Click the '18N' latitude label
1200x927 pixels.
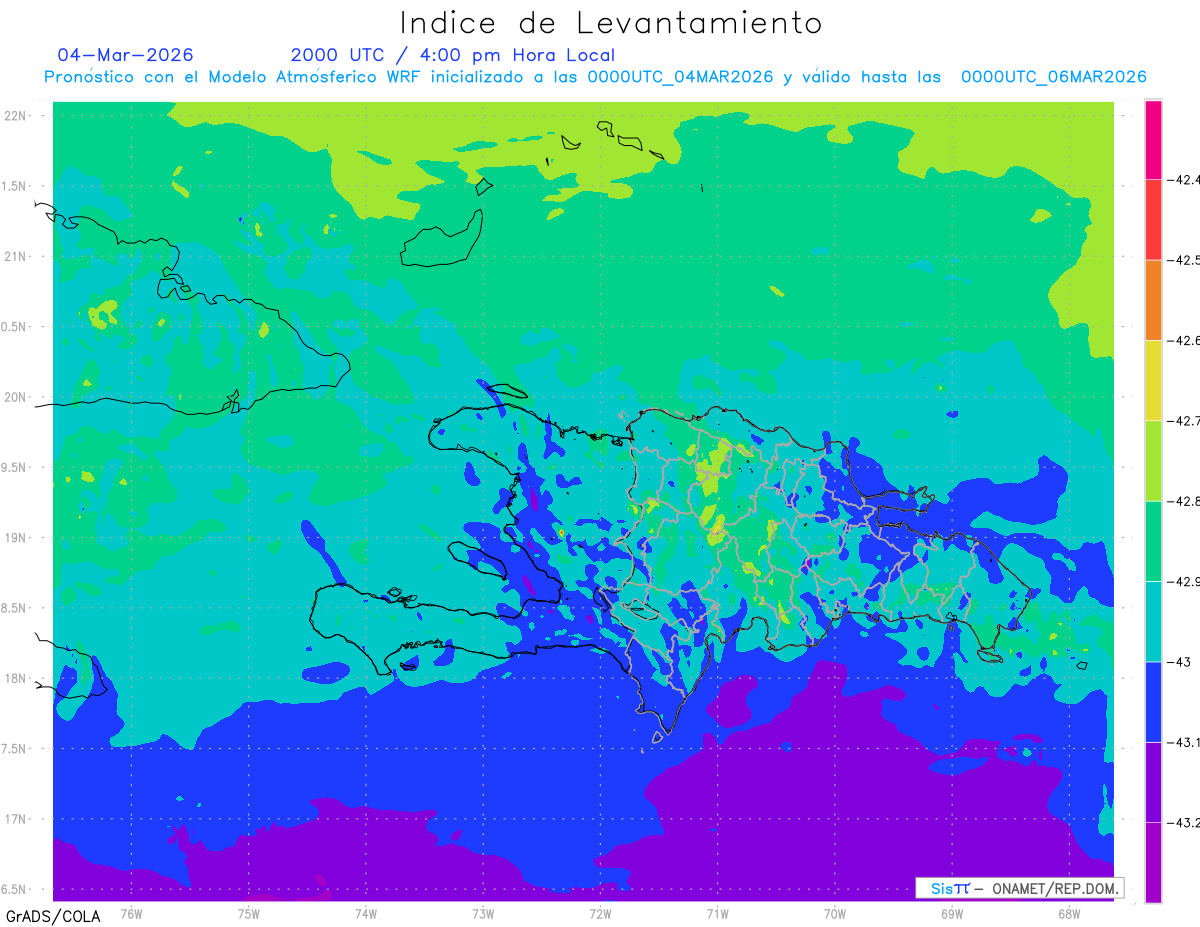coord(17,678)
